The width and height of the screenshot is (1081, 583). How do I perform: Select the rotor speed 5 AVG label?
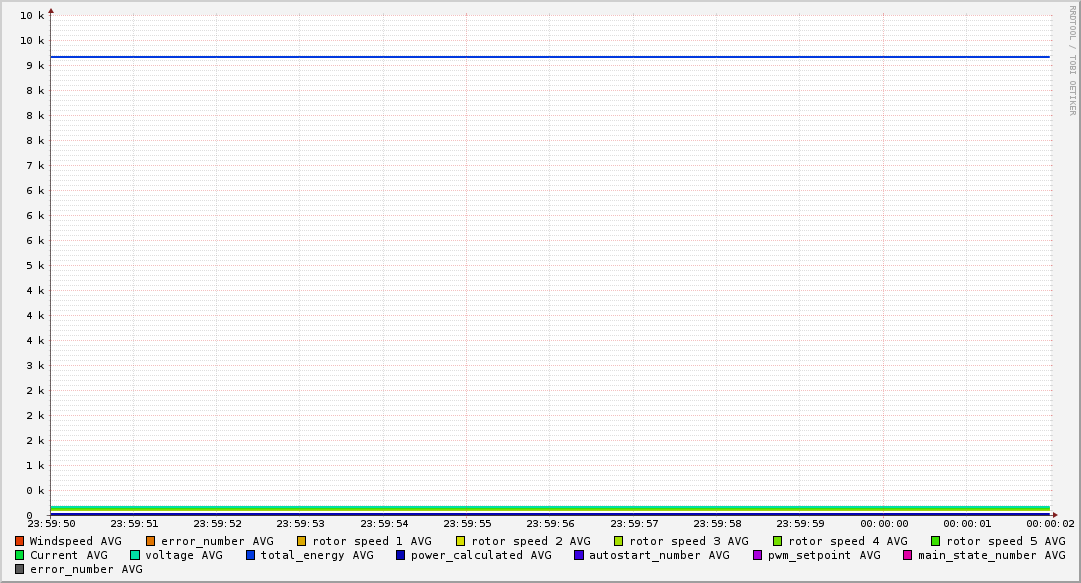point(1005,541)
